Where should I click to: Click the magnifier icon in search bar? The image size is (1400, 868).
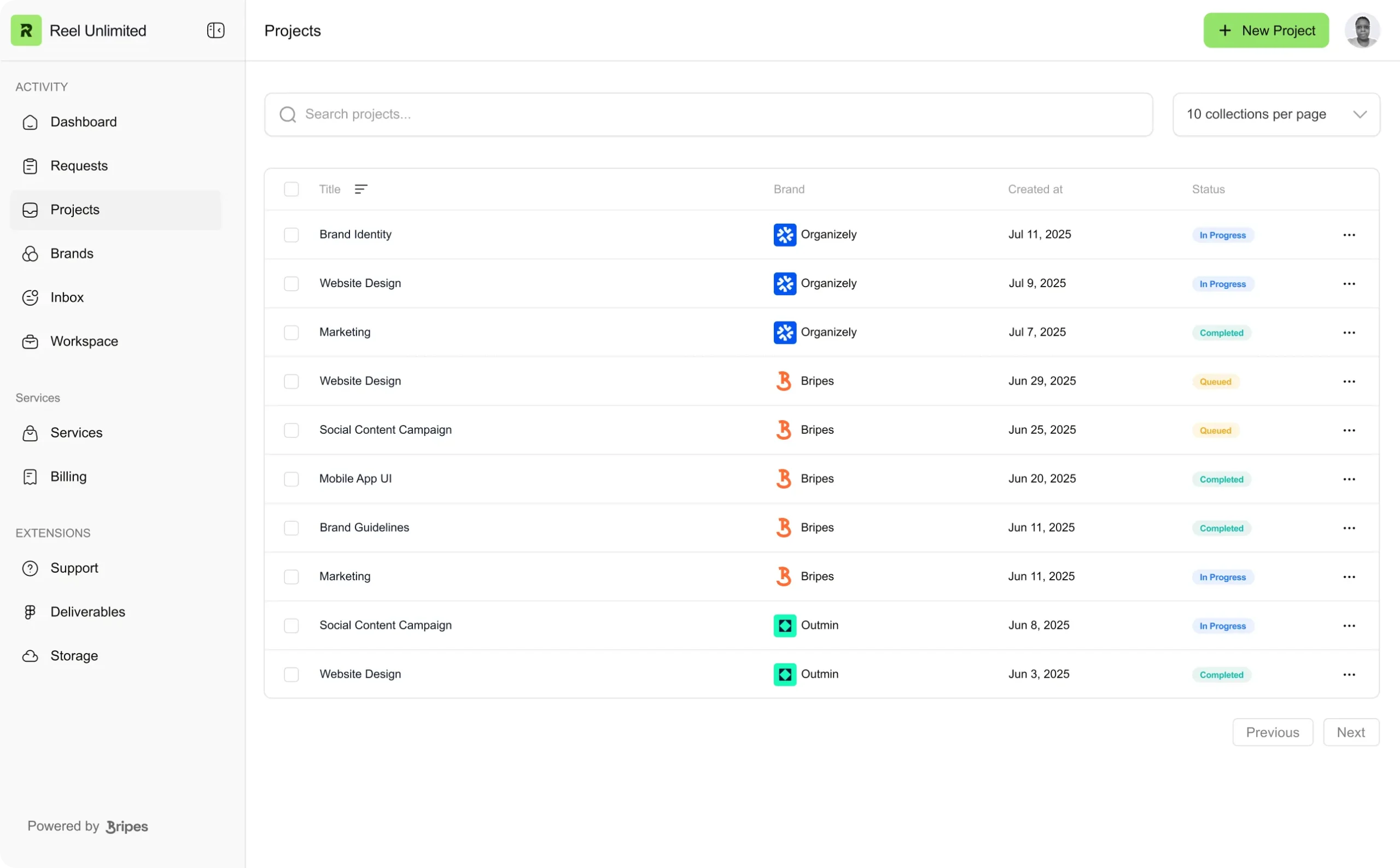coord(288,114)
